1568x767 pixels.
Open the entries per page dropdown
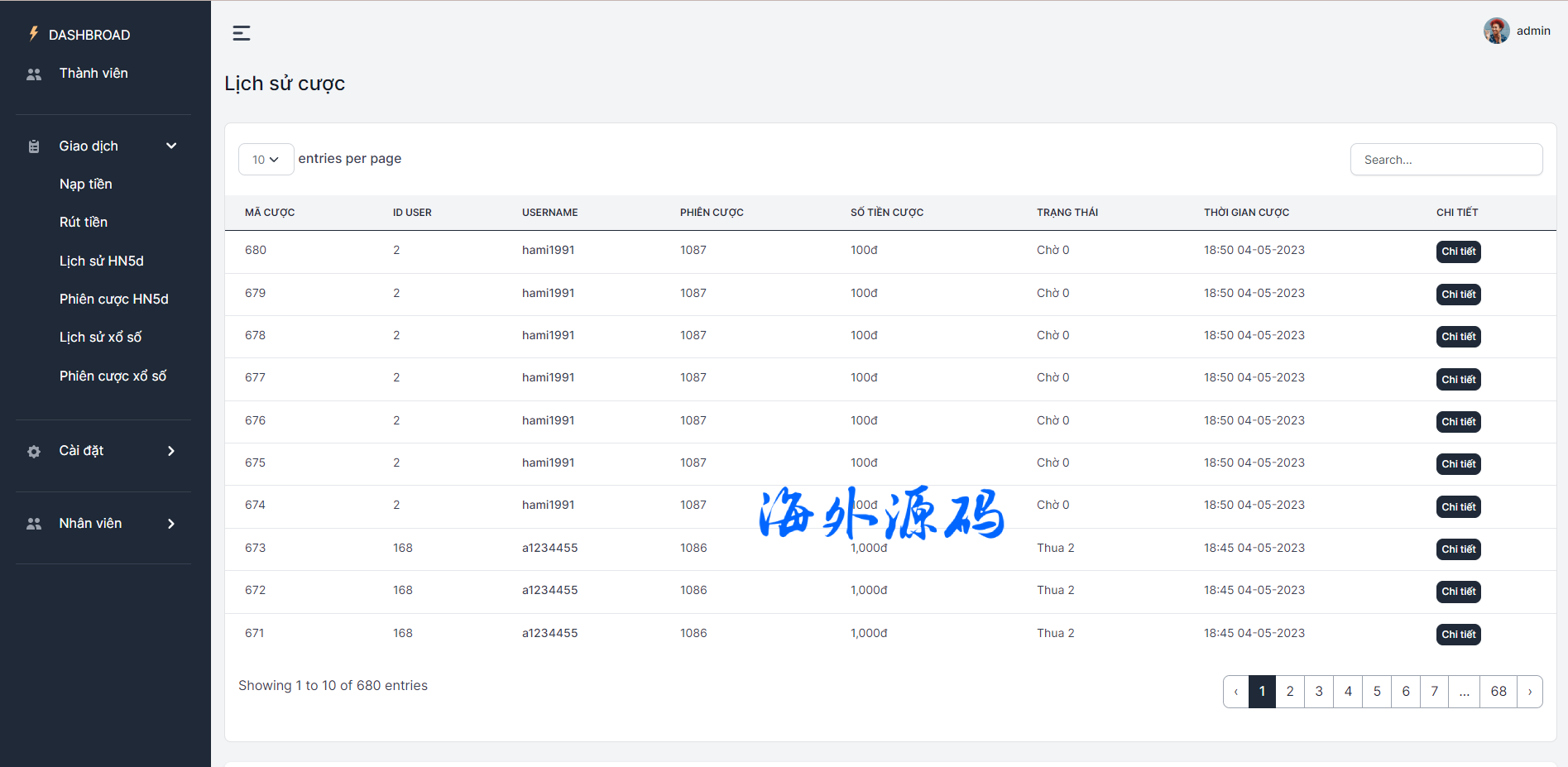(x=266, y=160)
